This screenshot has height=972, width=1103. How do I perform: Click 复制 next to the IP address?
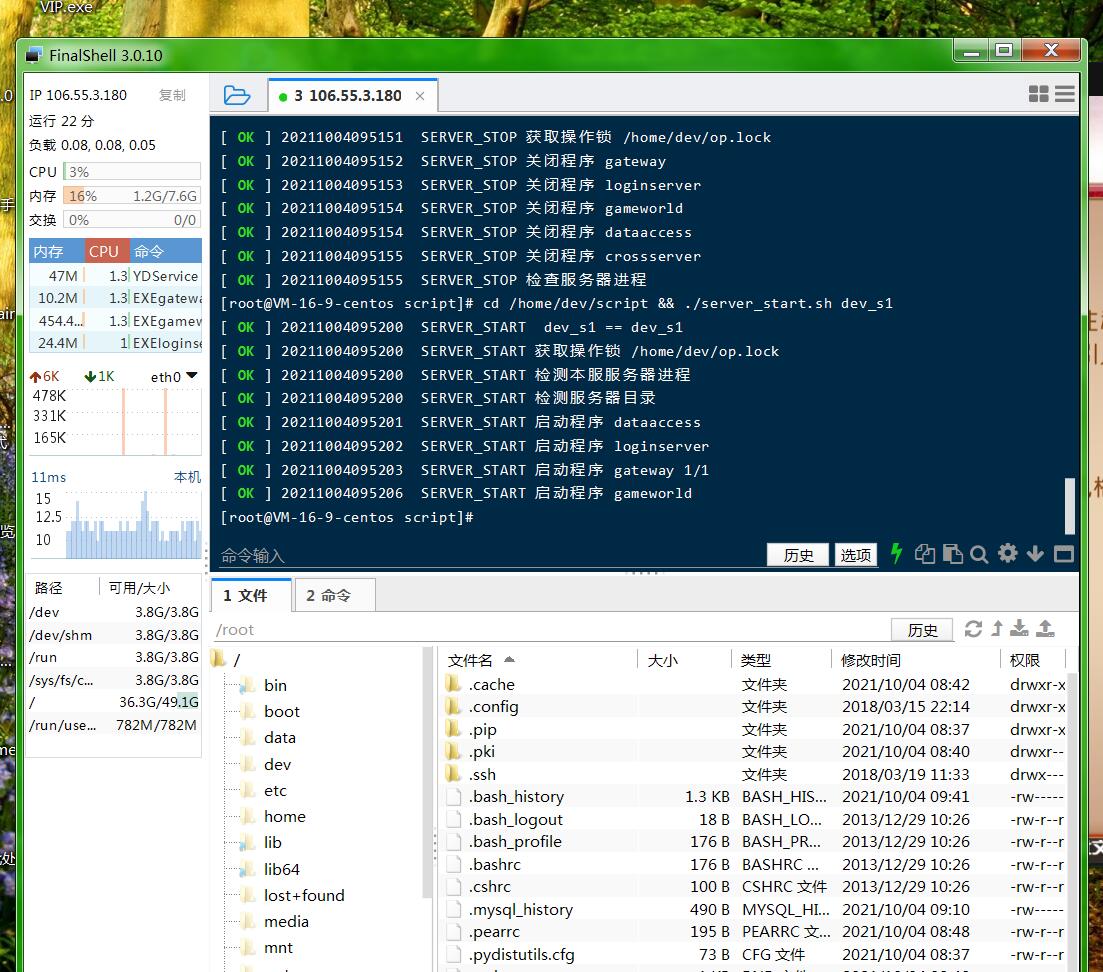172,95
